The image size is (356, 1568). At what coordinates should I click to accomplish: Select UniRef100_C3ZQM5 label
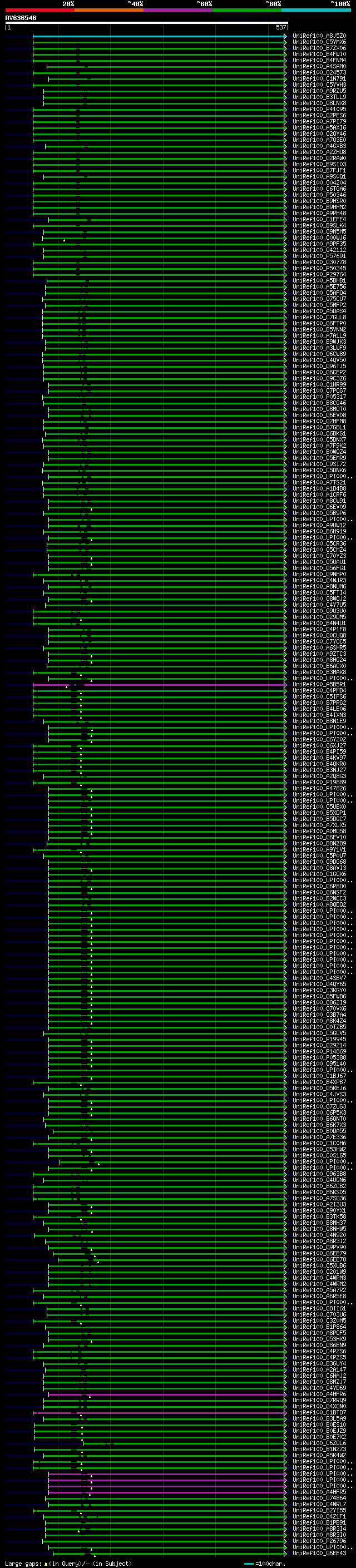[x=319, y=1321]
